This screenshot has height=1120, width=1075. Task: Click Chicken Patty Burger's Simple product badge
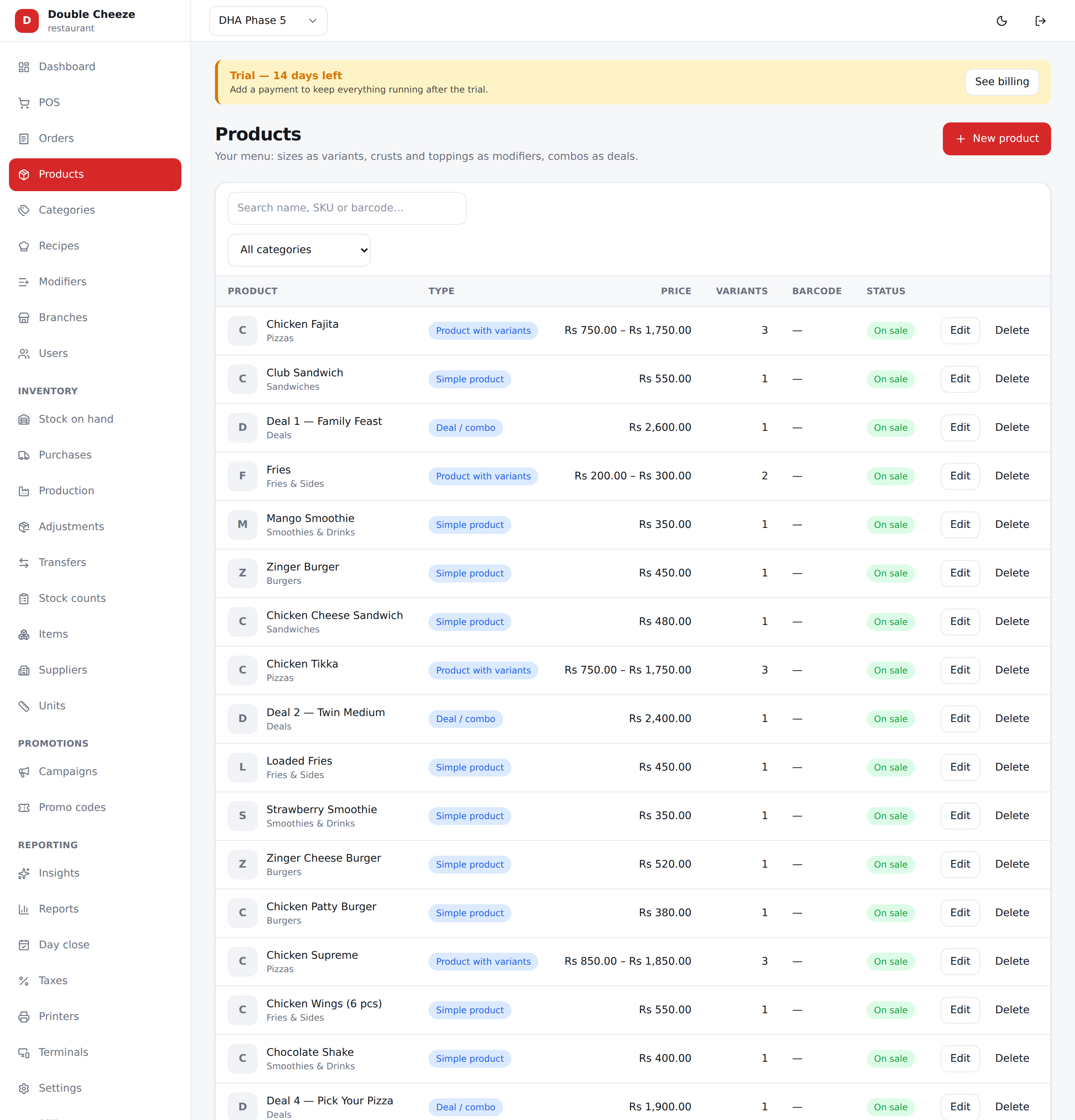pos(470,913)
